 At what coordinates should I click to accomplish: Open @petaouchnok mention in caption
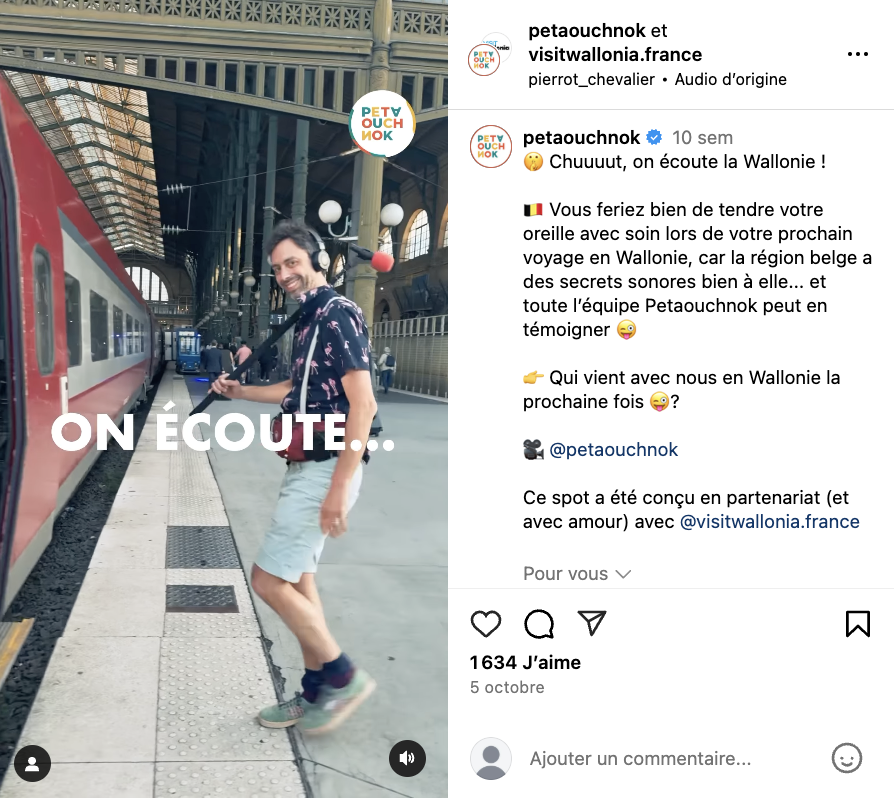point(613,450)
